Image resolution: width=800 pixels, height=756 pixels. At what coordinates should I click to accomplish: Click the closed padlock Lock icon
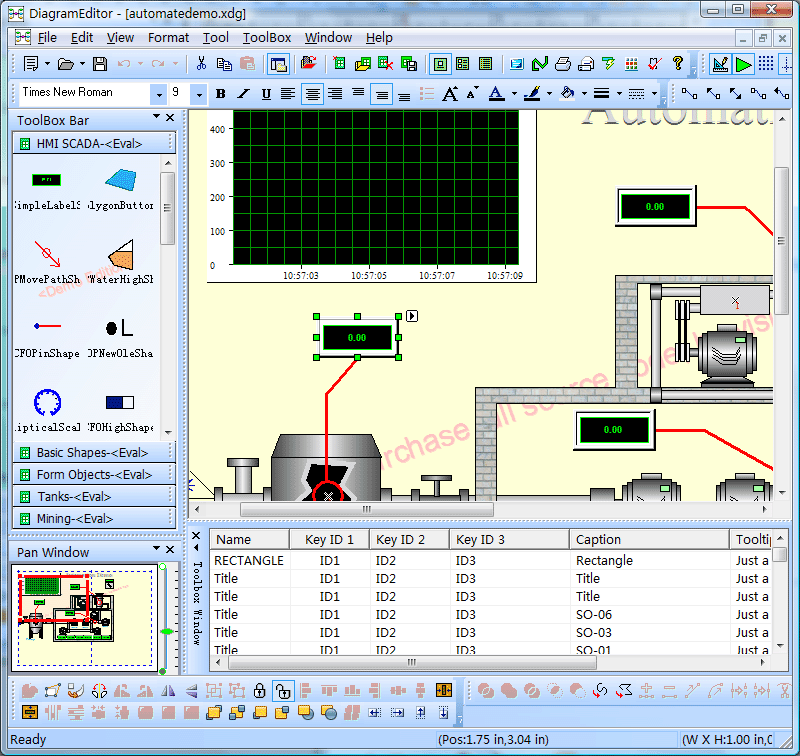point(260,690)
